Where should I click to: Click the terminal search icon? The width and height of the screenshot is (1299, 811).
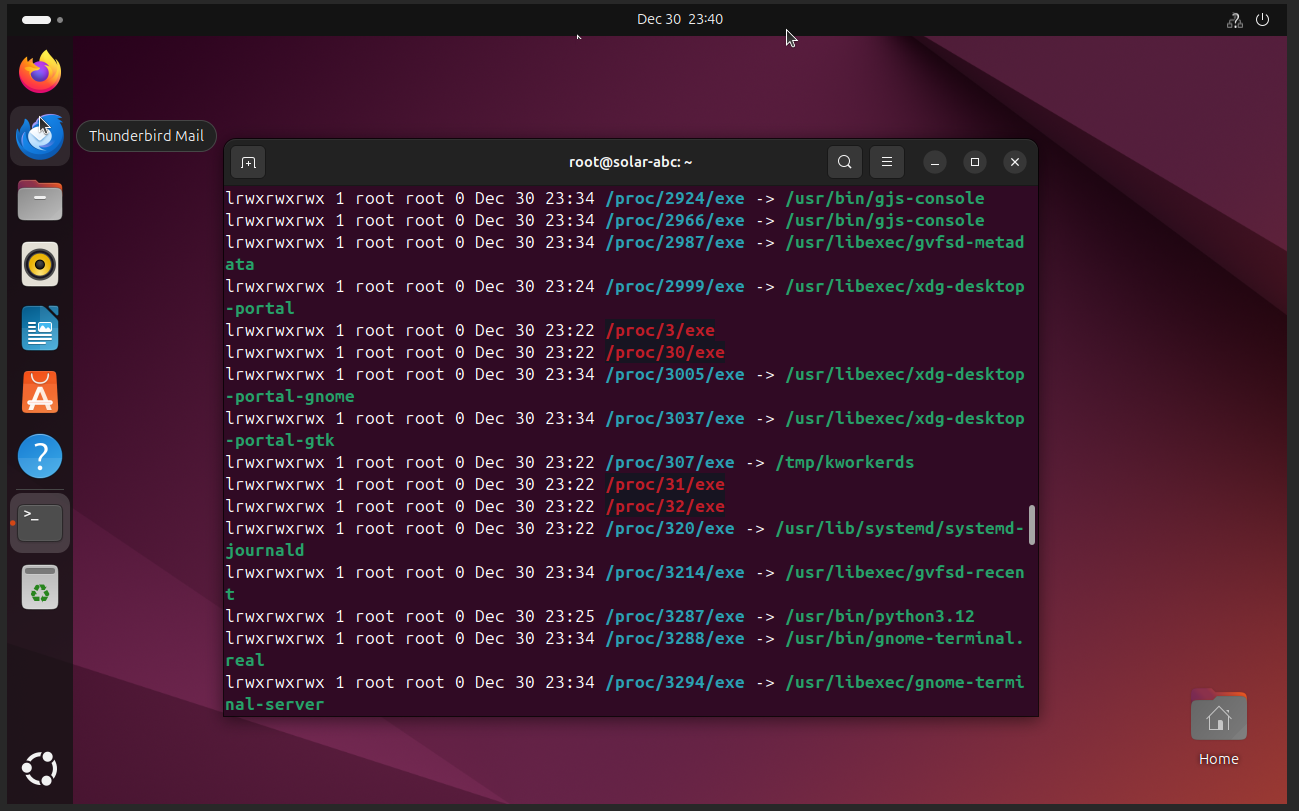[x=845, y=162]
